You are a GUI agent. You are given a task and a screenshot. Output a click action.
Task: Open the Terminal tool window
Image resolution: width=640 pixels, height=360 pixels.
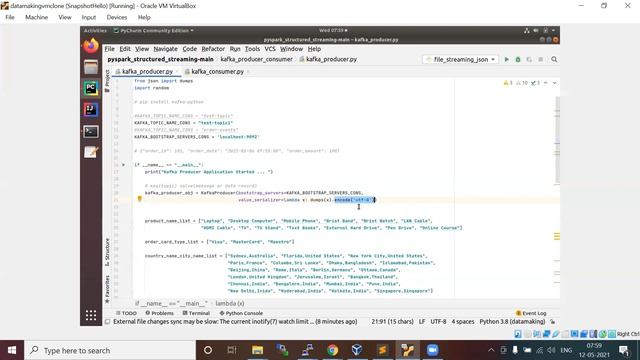[196, 313]
